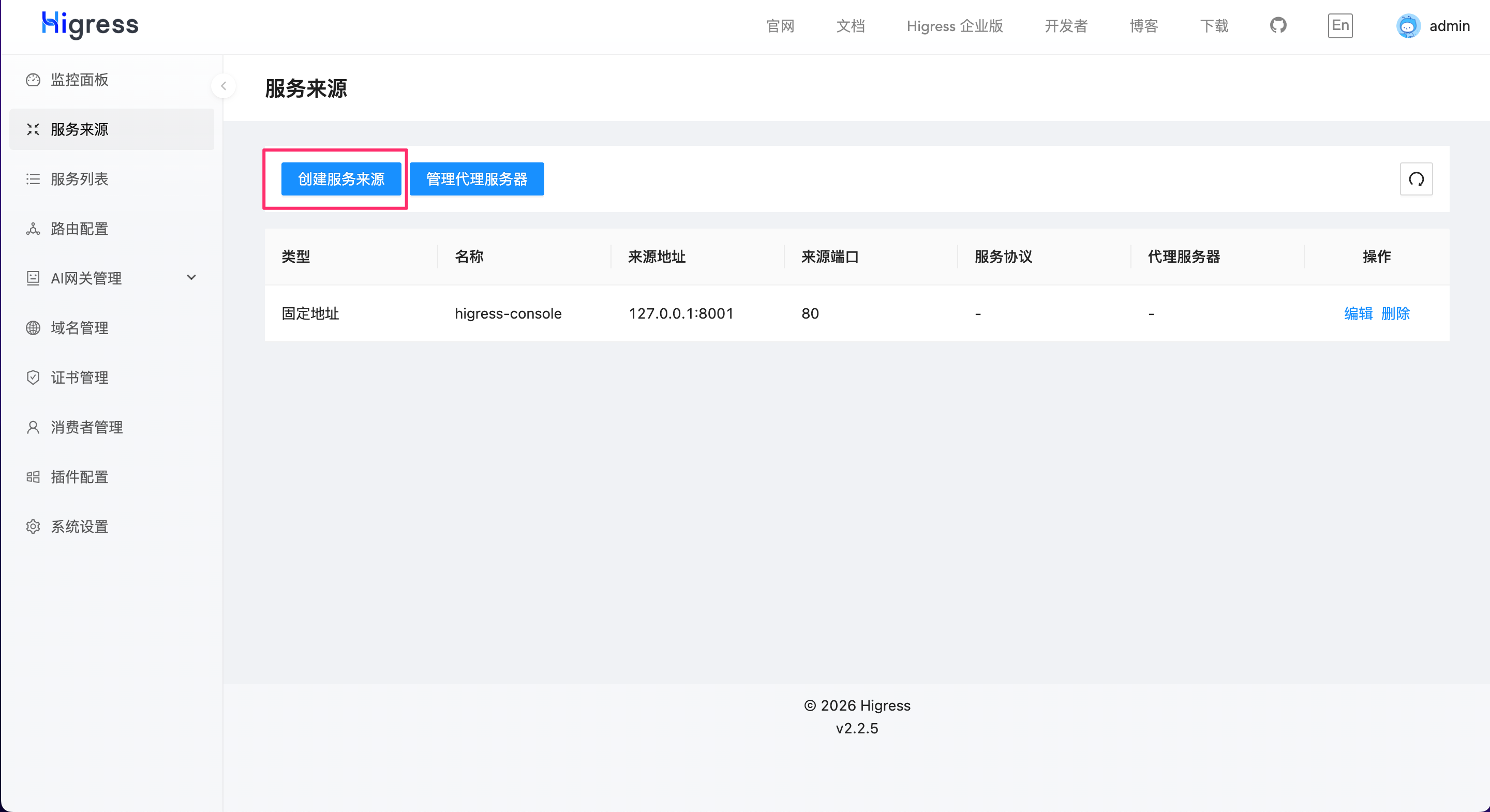The width and height of the screenshot is (1490, 812).
Task: Click the 消费者管理 user icon
Action: (x=33, y=427)
